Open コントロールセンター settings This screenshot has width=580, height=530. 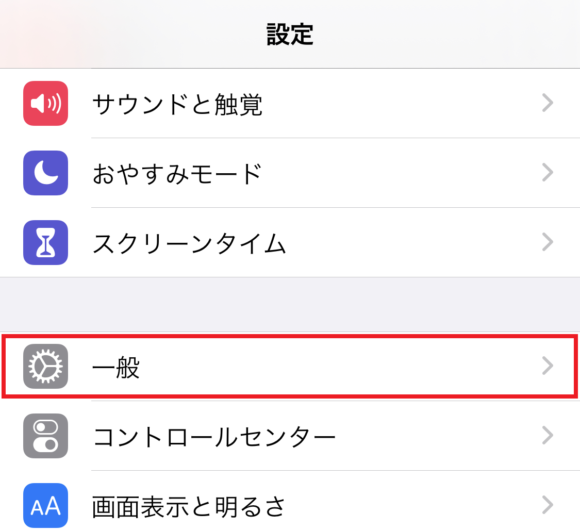click(x=290, y=436)
